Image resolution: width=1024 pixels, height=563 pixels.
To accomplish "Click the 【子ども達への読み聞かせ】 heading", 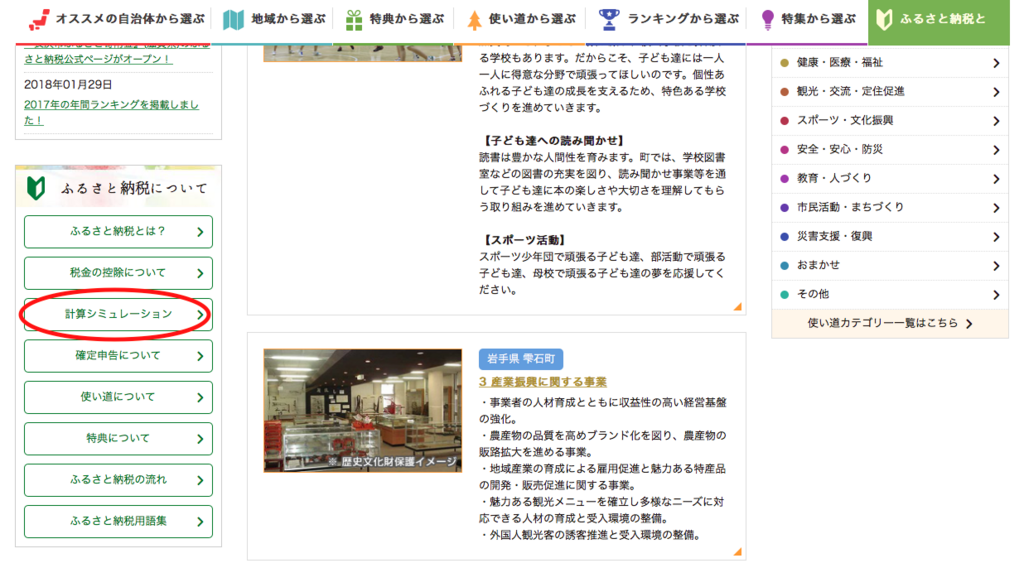I will coord(553,141).
